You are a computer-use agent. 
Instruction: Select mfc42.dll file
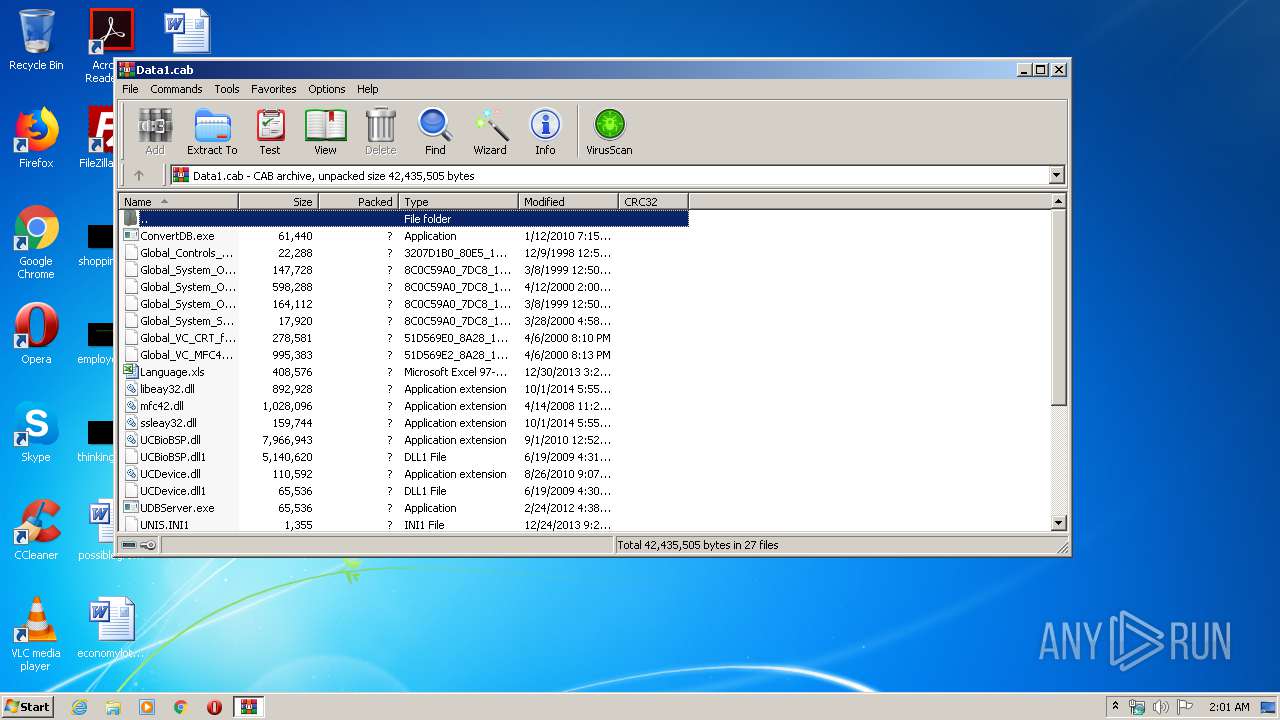404,406
